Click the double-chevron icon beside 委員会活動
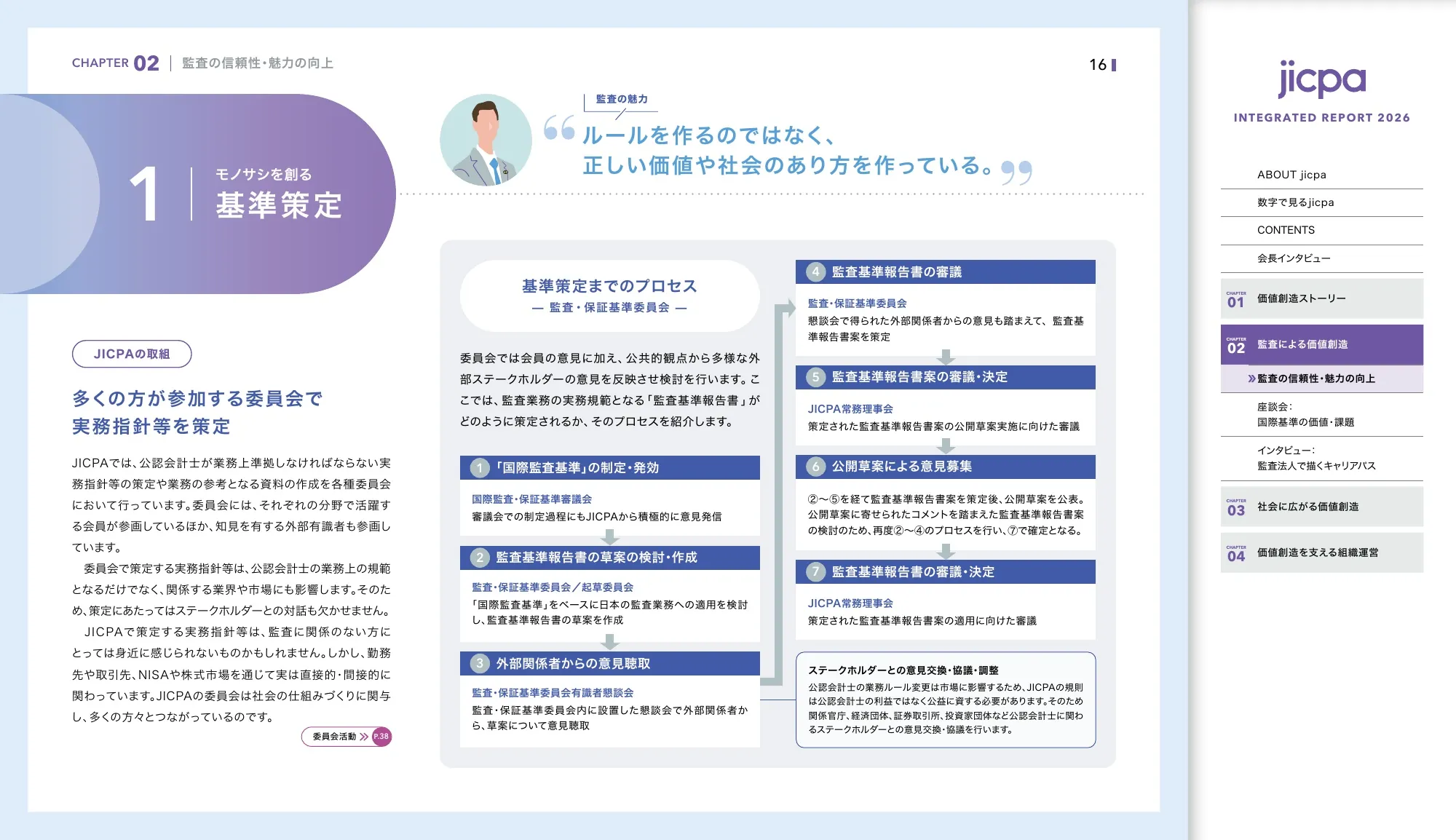Viewport: 1456px width, 840px height. (x=364, y=737)
